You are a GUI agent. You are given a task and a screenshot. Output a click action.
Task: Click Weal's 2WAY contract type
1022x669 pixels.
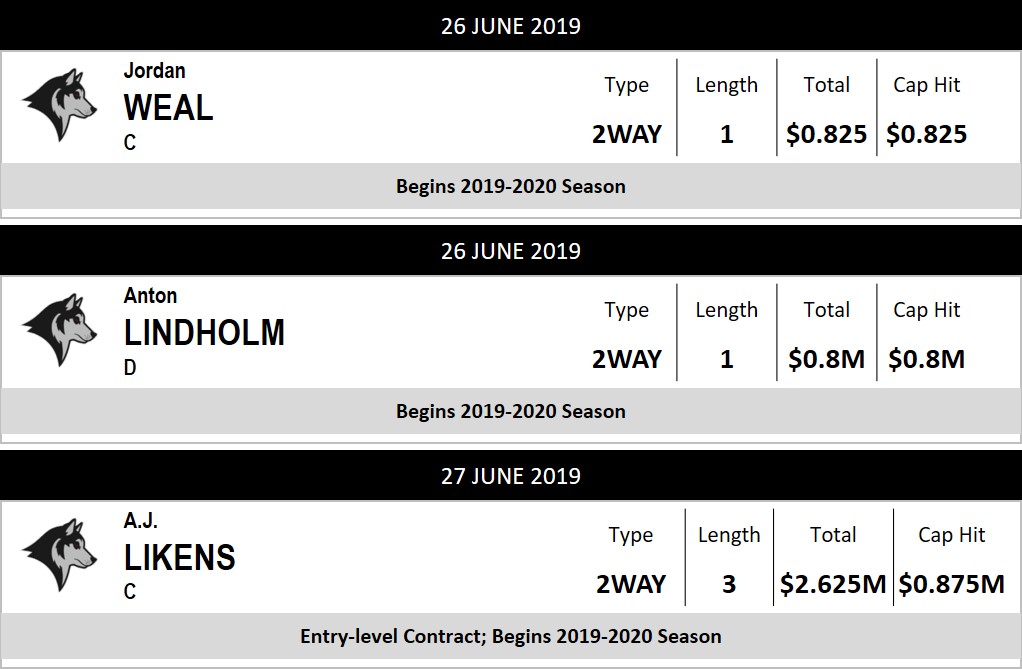(627, 134)
